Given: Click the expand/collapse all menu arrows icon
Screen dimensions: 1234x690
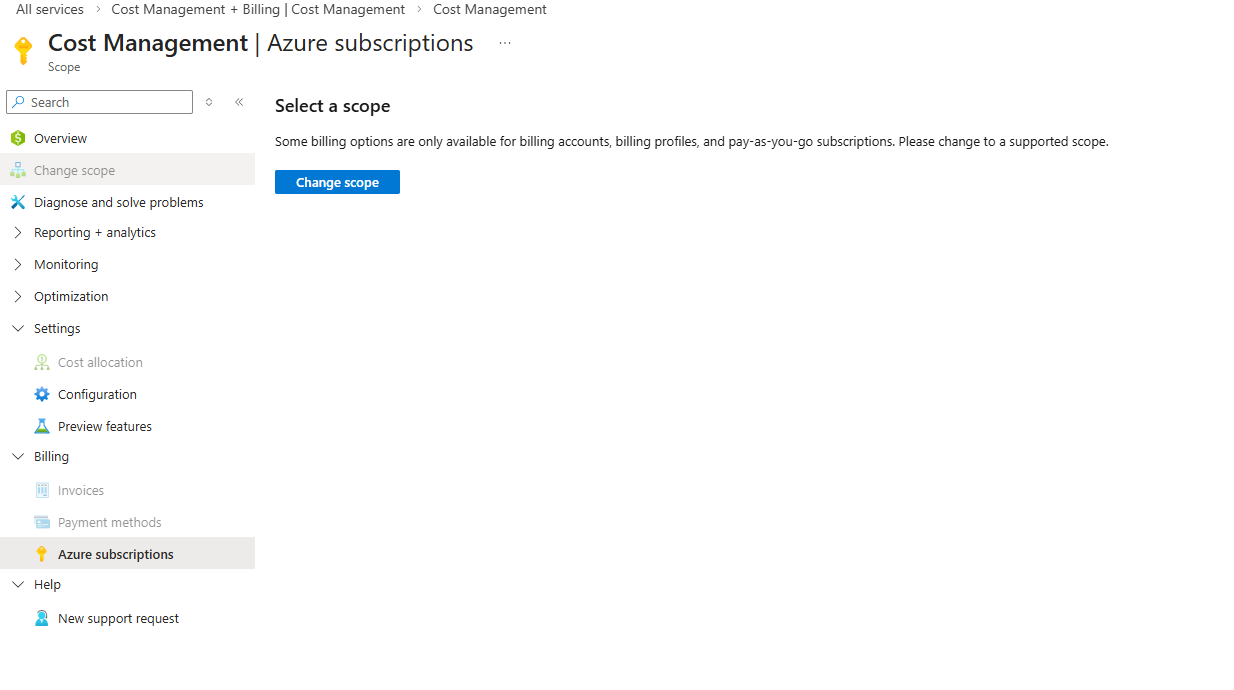Looking at the screenshot, I should coord(209,102).
